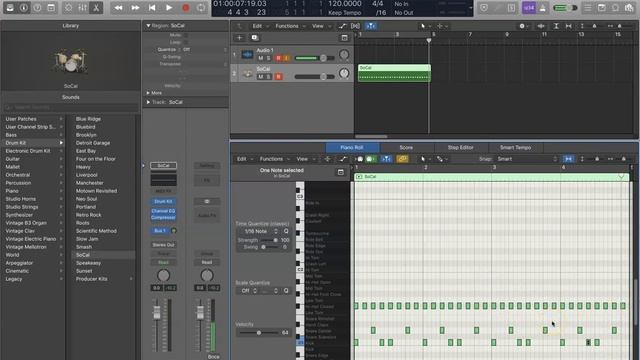640x360 pixels.
Task: Solo the Audio 1 track
Action: (269, 58)
